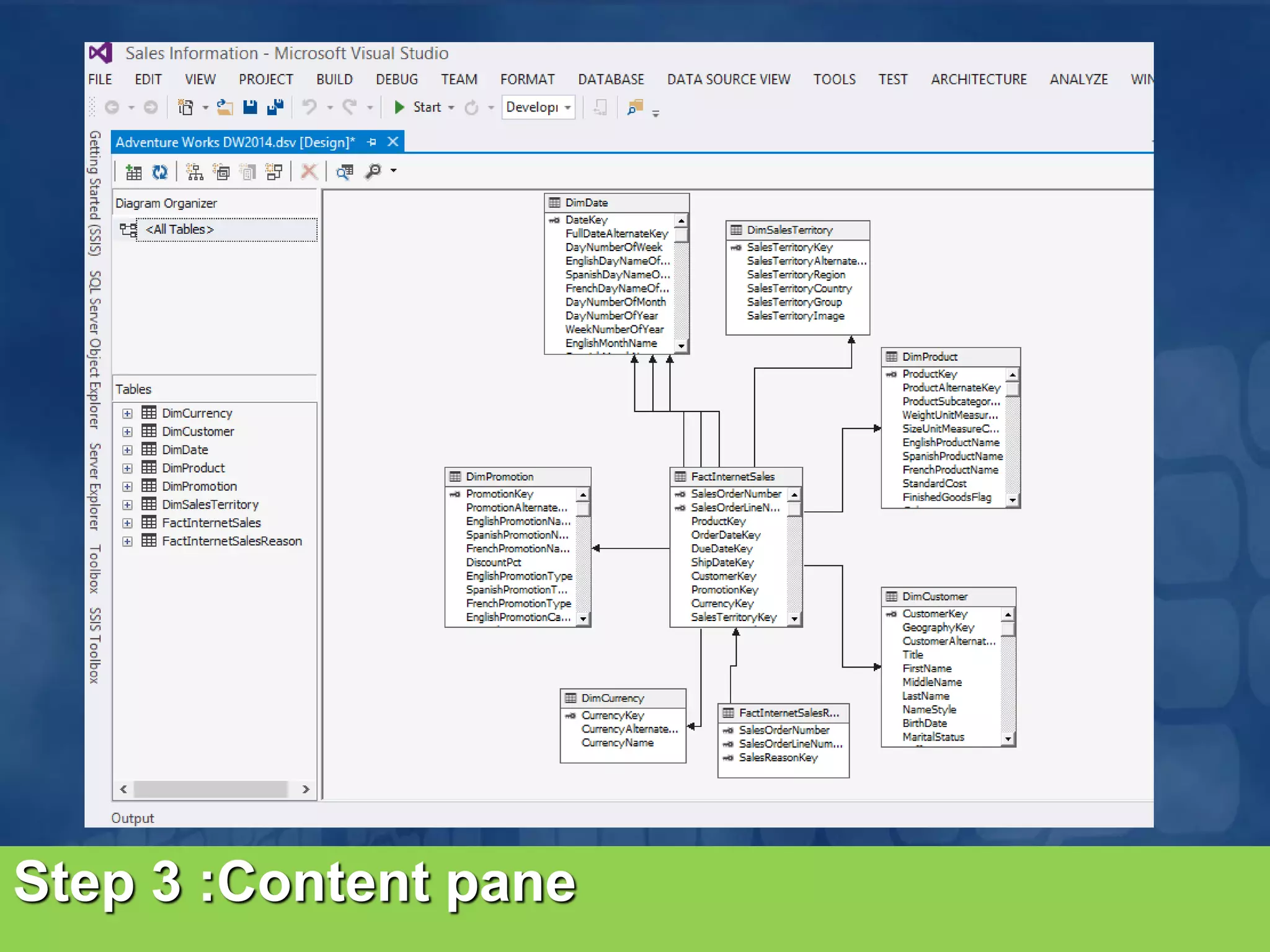Open the toolbar overflow options arrow

pos(655,113)
